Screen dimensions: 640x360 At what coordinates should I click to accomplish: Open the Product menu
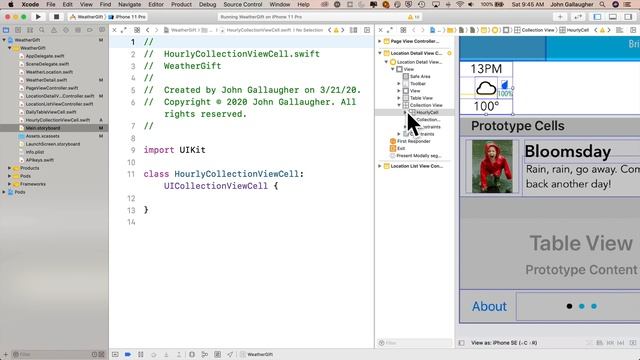click(x=181, y=4)
